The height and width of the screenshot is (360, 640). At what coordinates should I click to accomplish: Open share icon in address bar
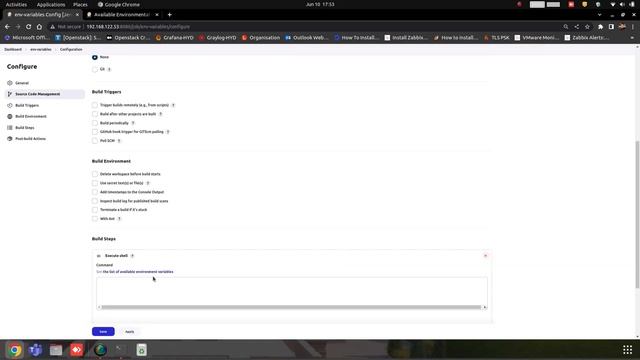(x=577, y=27)
